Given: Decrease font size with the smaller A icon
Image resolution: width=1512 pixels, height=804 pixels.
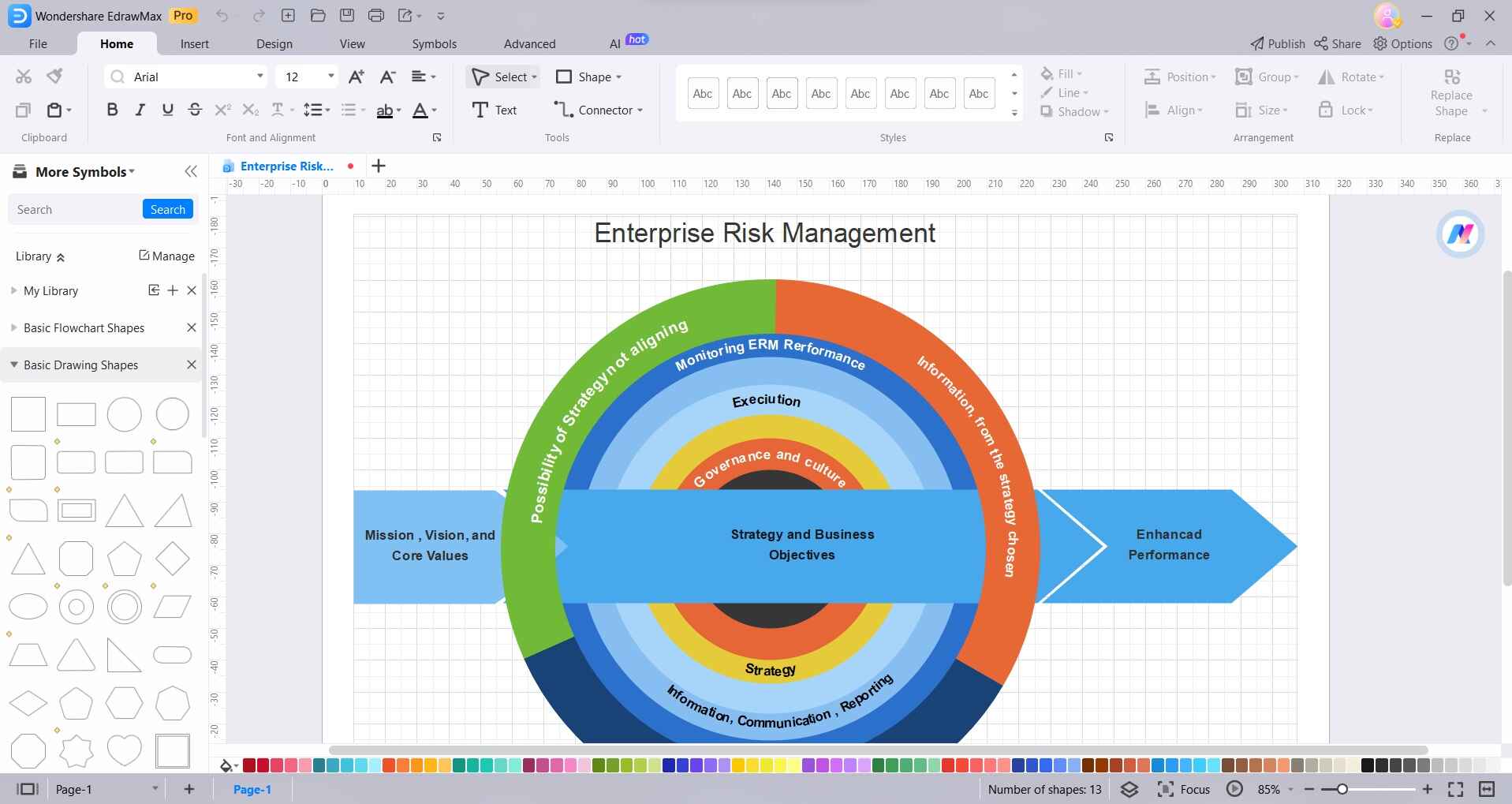Looking at the screenshot, I should point(387,77).
